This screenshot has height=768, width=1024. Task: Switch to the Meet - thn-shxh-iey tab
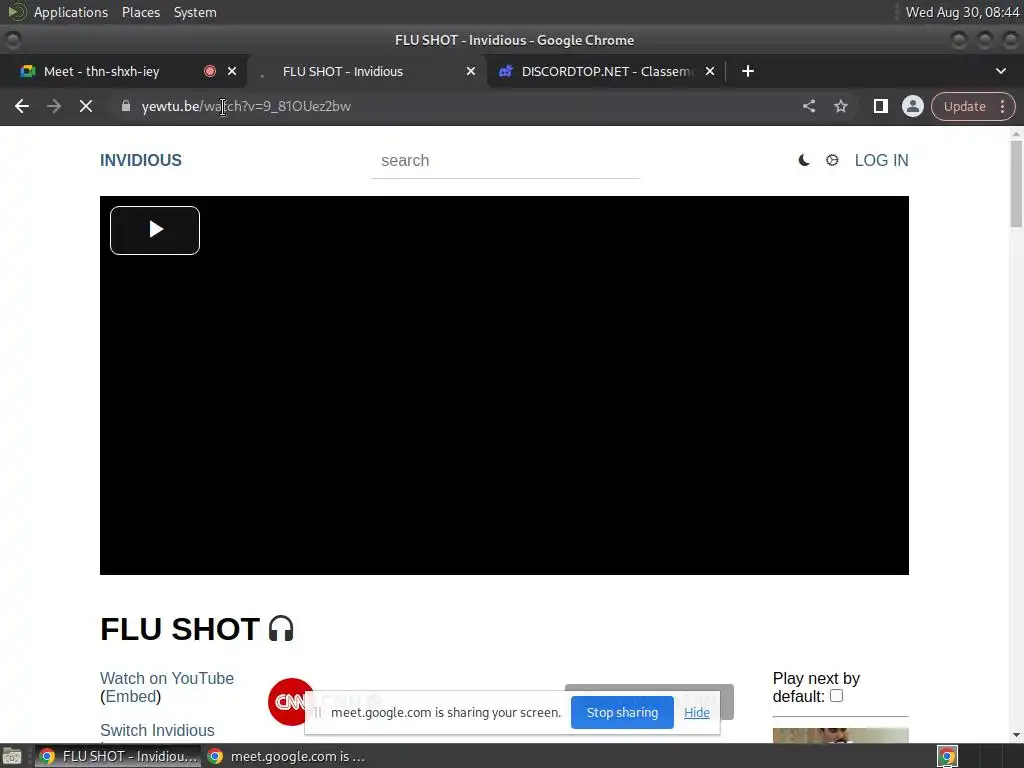point(101,71)
